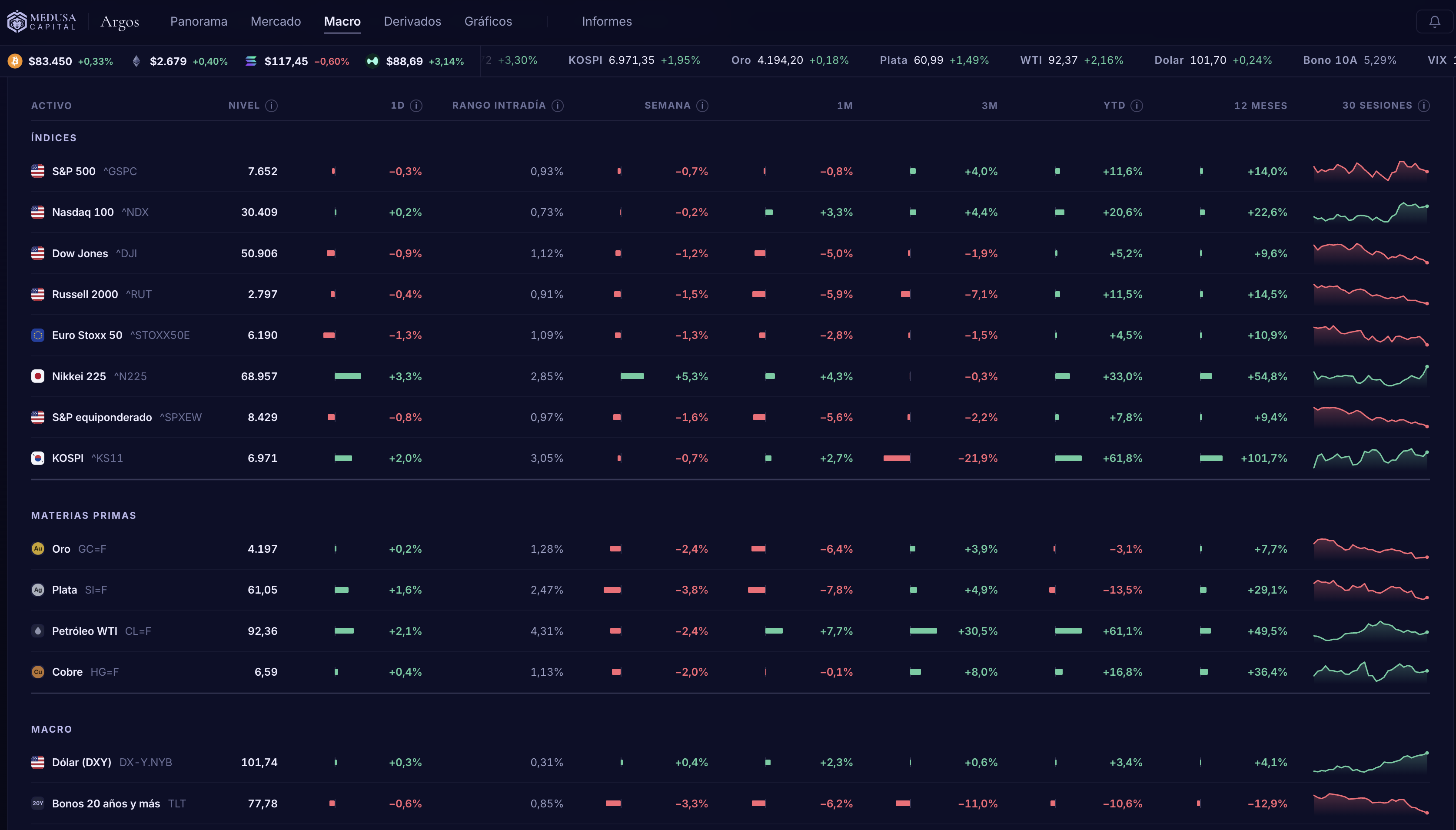Click the Nikkei 225 Japan flag icon
Image resolution: width=1456 pixels, height=830 pixels.
point(38,376)
